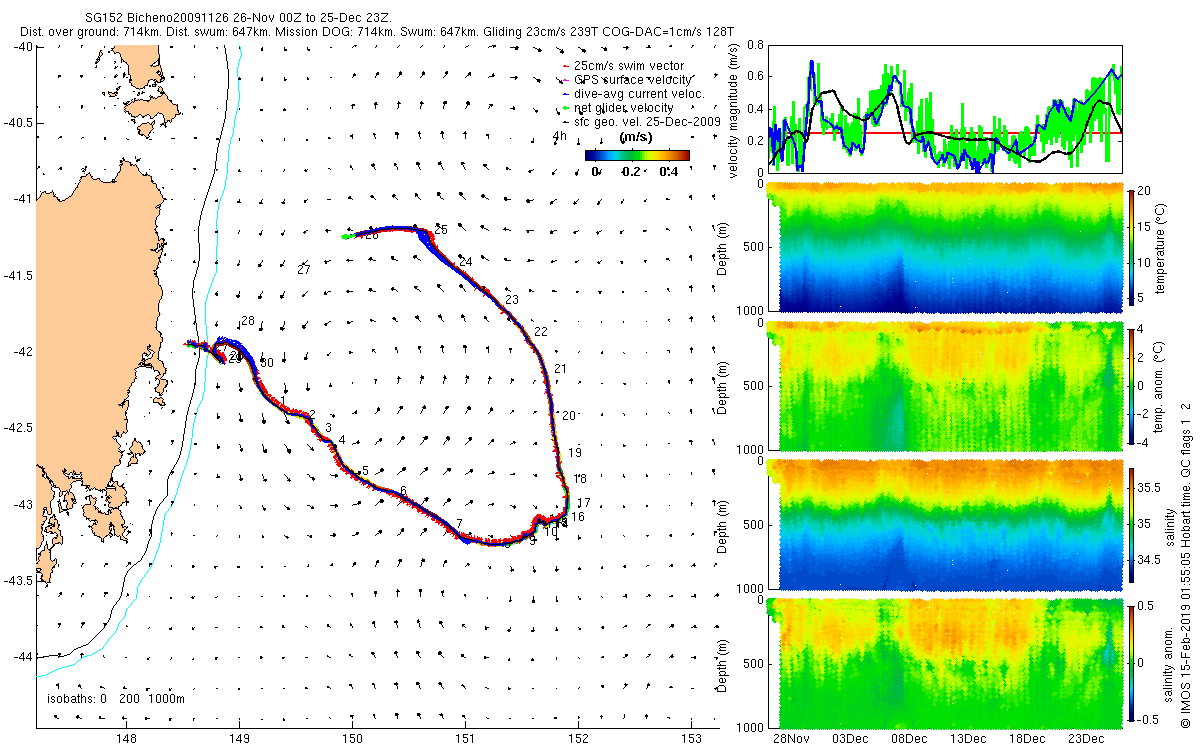Click track day marker '19'
Viewport: 1200px width, 750px height.
click(575, 454)
